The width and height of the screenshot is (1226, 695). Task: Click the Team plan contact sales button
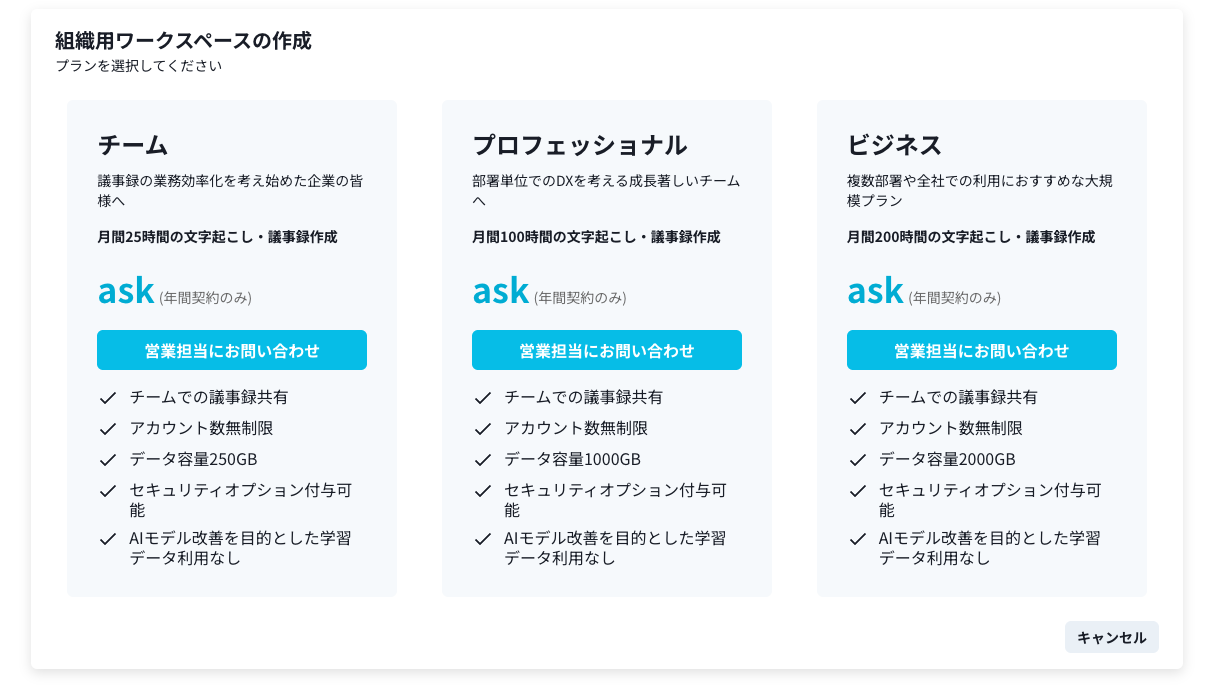tap(232, 350)
